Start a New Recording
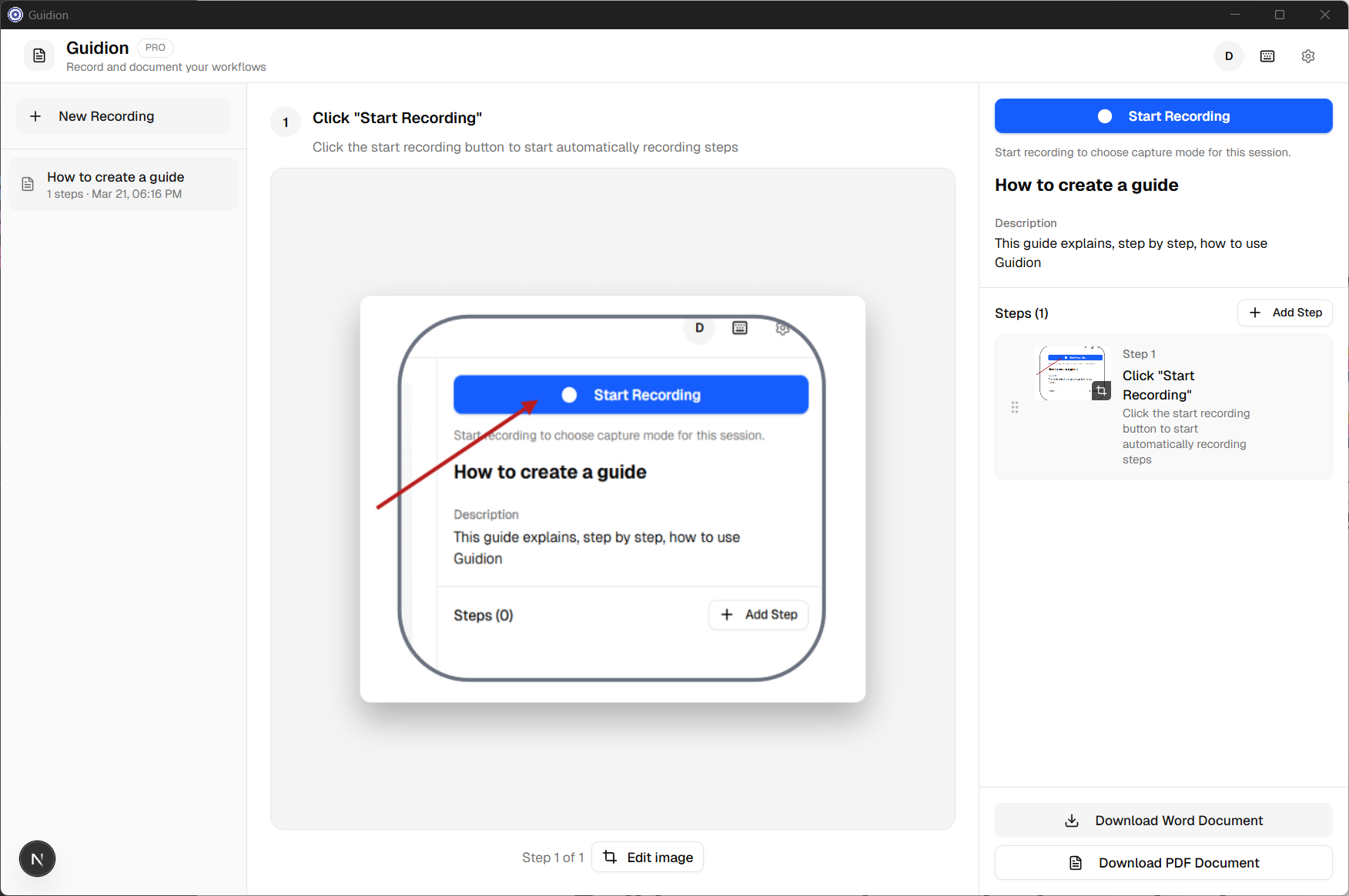Image resolution: width=1349 pixels, height=896 pixels. 123,116
